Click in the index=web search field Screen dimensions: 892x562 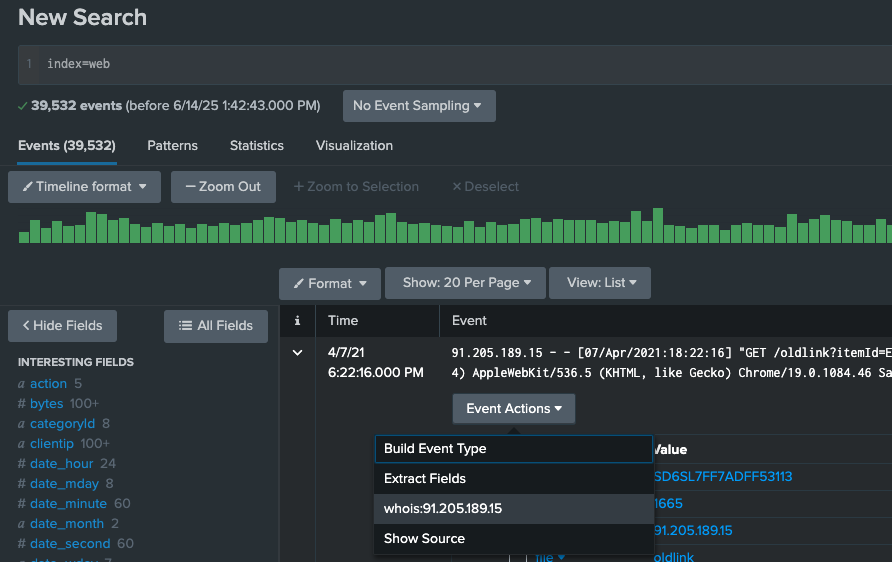[455, 64]
